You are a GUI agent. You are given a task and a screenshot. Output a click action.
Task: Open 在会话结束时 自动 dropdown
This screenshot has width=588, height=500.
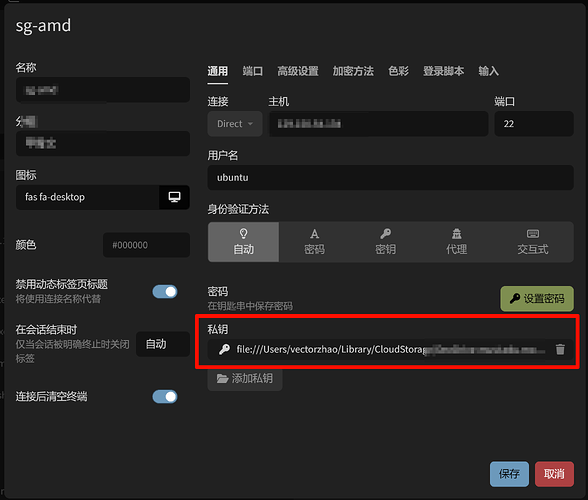(163, 344)
